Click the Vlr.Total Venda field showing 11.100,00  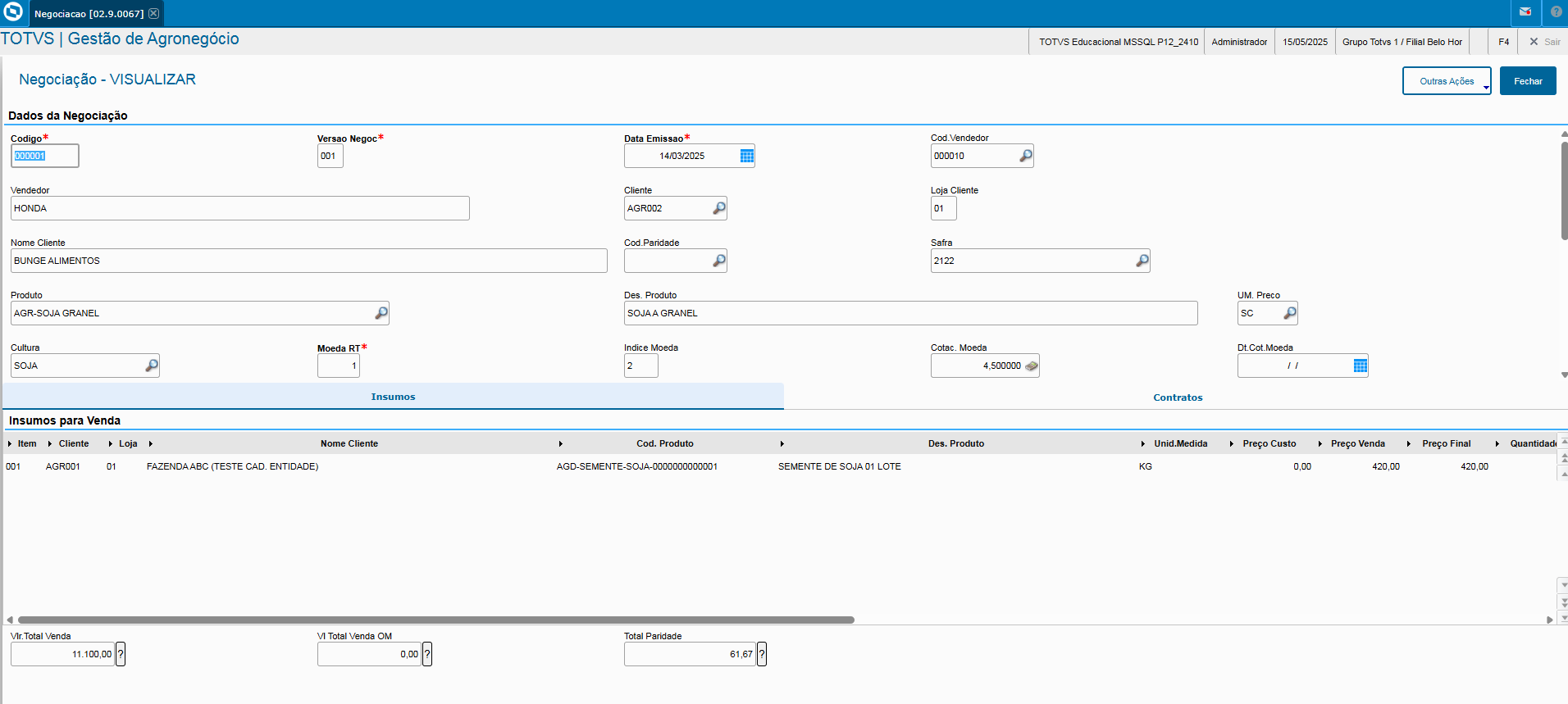point(63,654)
